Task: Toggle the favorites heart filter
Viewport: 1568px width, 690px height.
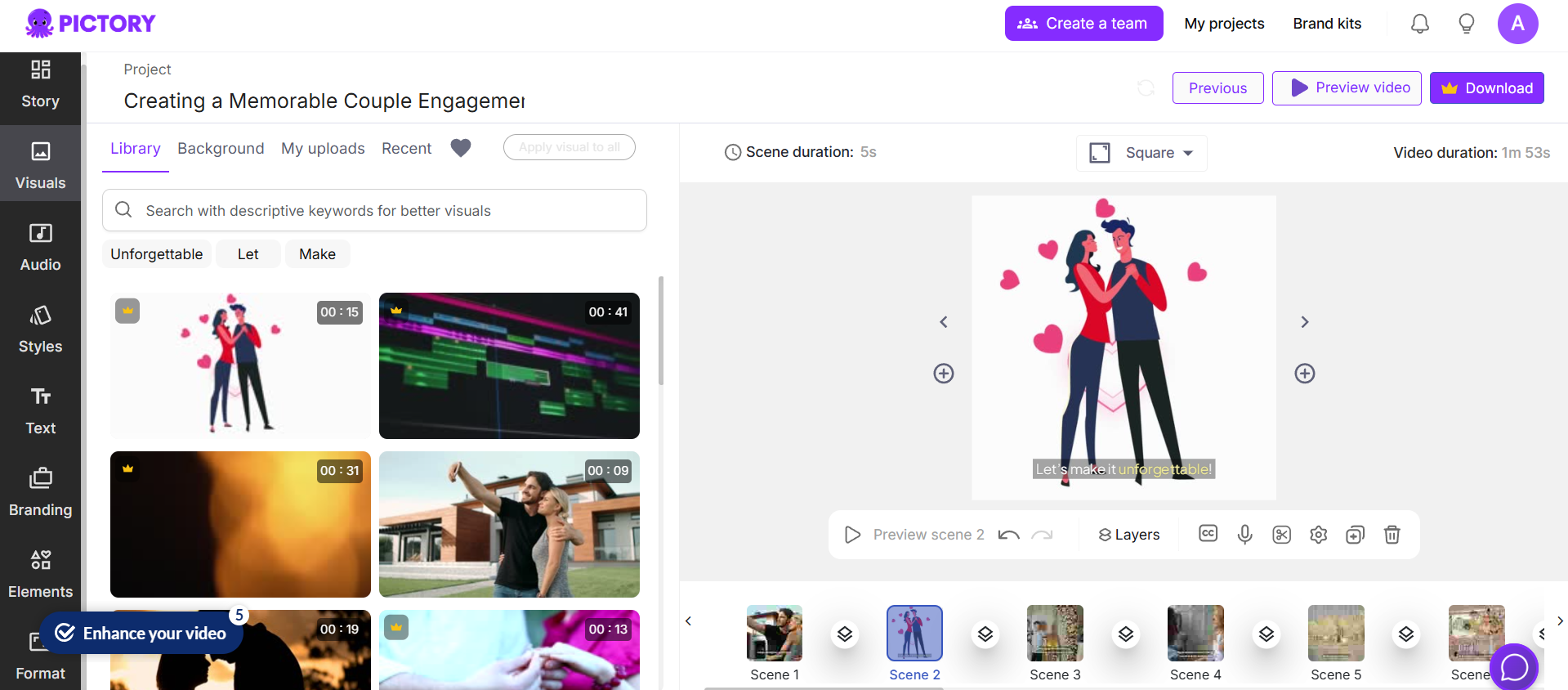Action: pos(461,148)
